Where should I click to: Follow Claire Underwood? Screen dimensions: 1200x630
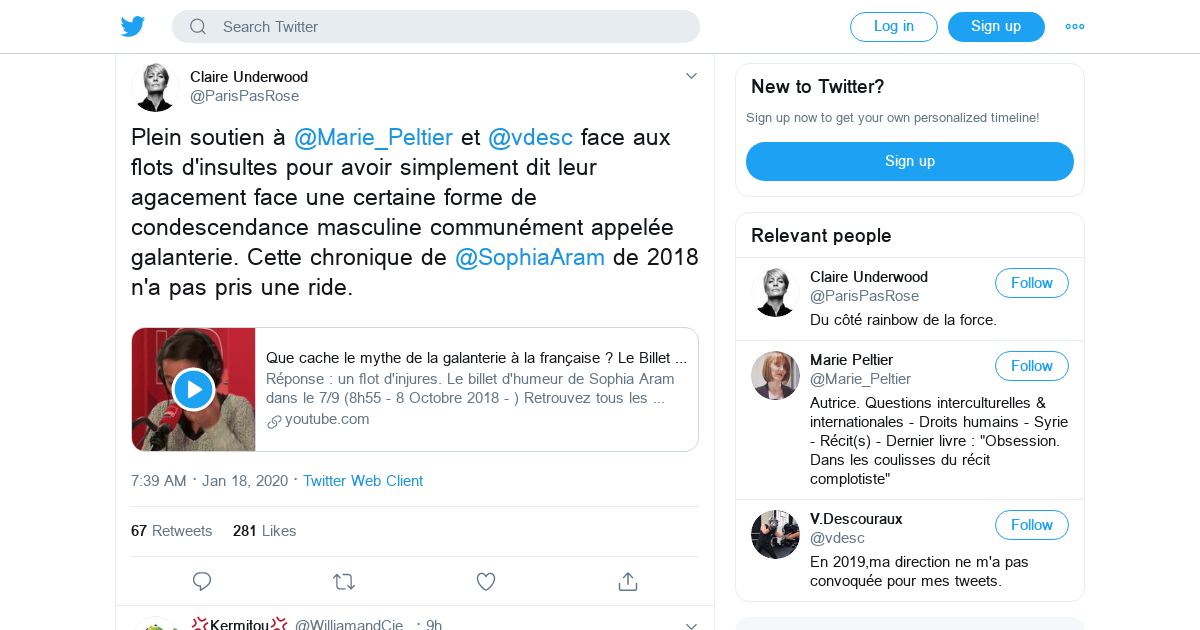1031,283
